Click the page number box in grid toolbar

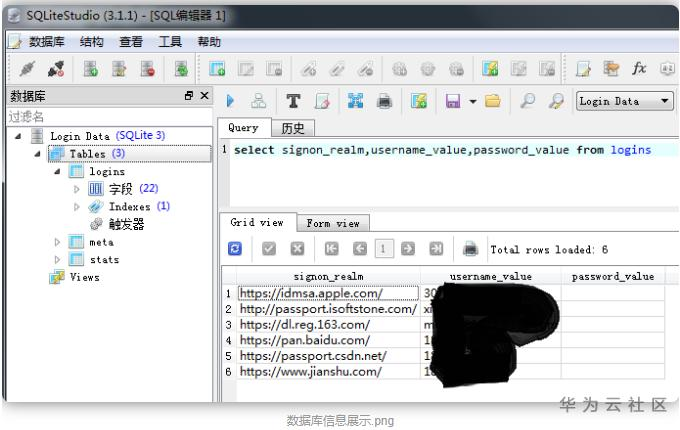(x=383, y=249)
